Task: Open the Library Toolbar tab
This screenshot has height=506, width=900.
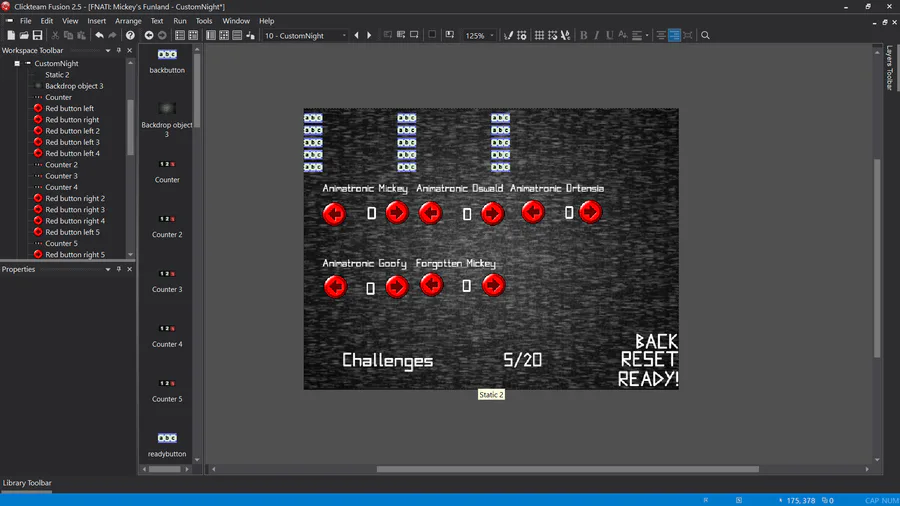Action: click(x=27, y=483)
